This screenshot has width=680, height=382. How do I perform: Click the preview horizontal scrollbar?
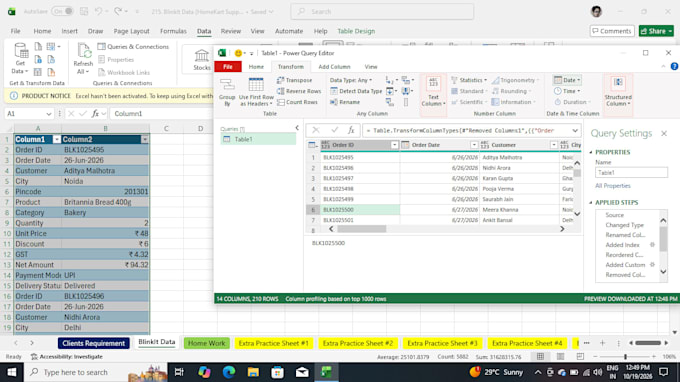(x=361, y=229)
